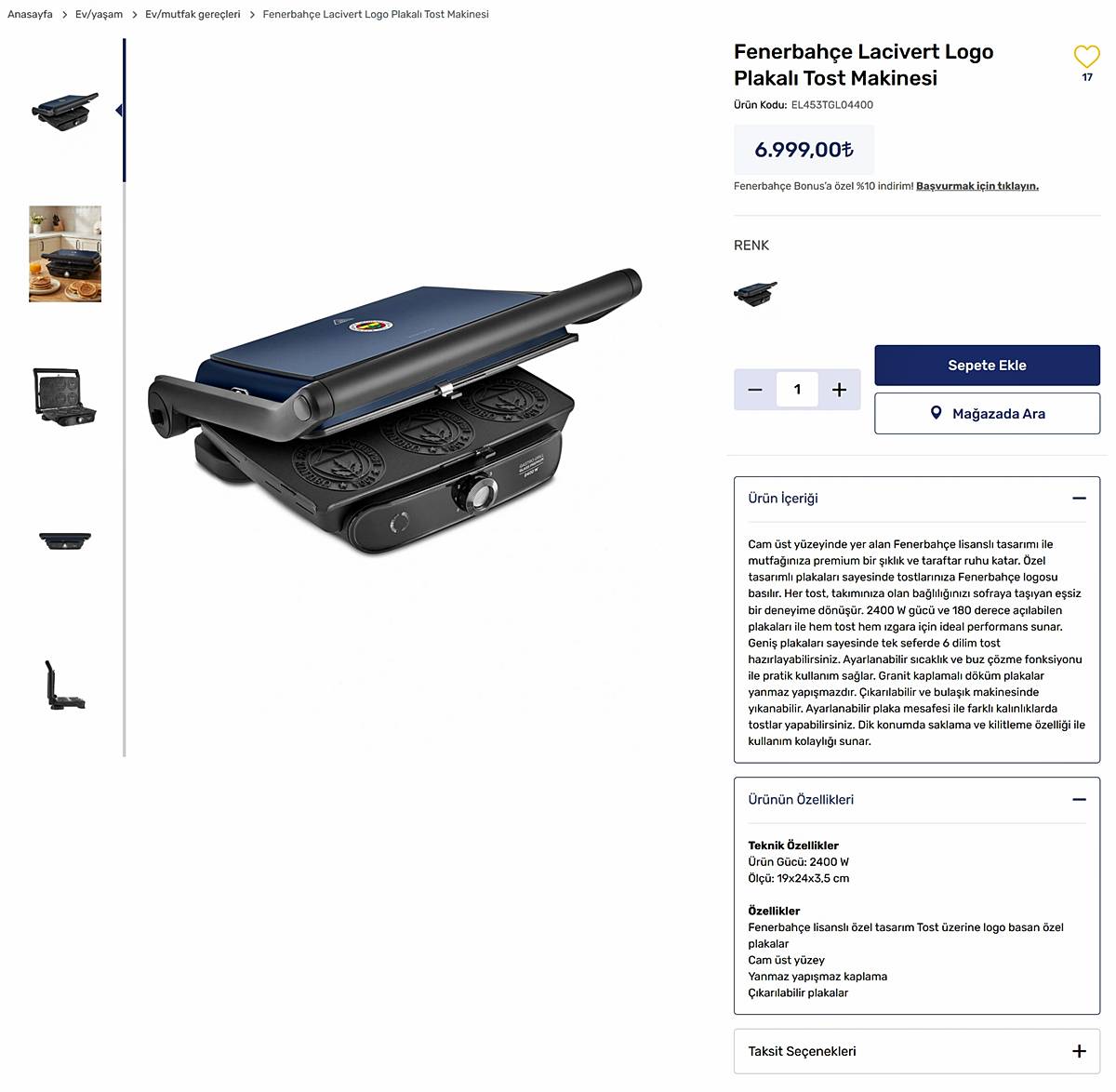Collapse the Ürün İçeriği section
The width and height of the screenshot is (1116, 1092).
pos(1079,499)
